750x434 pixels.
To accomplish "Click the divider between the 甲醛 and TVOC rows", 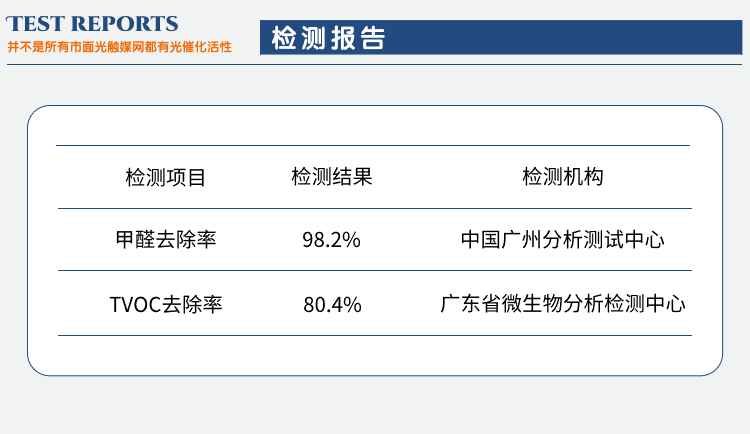I will 373,271.
